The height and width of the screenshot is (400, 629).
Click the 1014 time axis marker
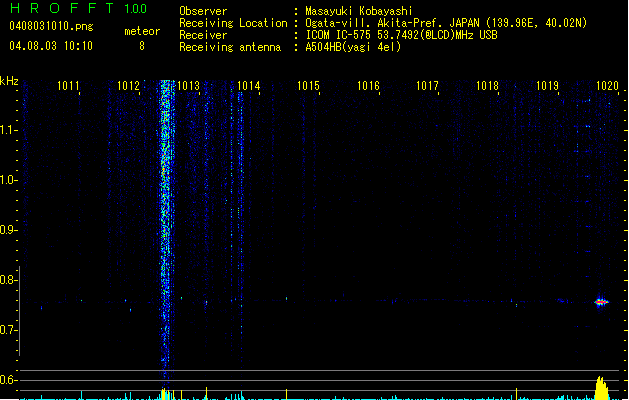coord(248,86)
